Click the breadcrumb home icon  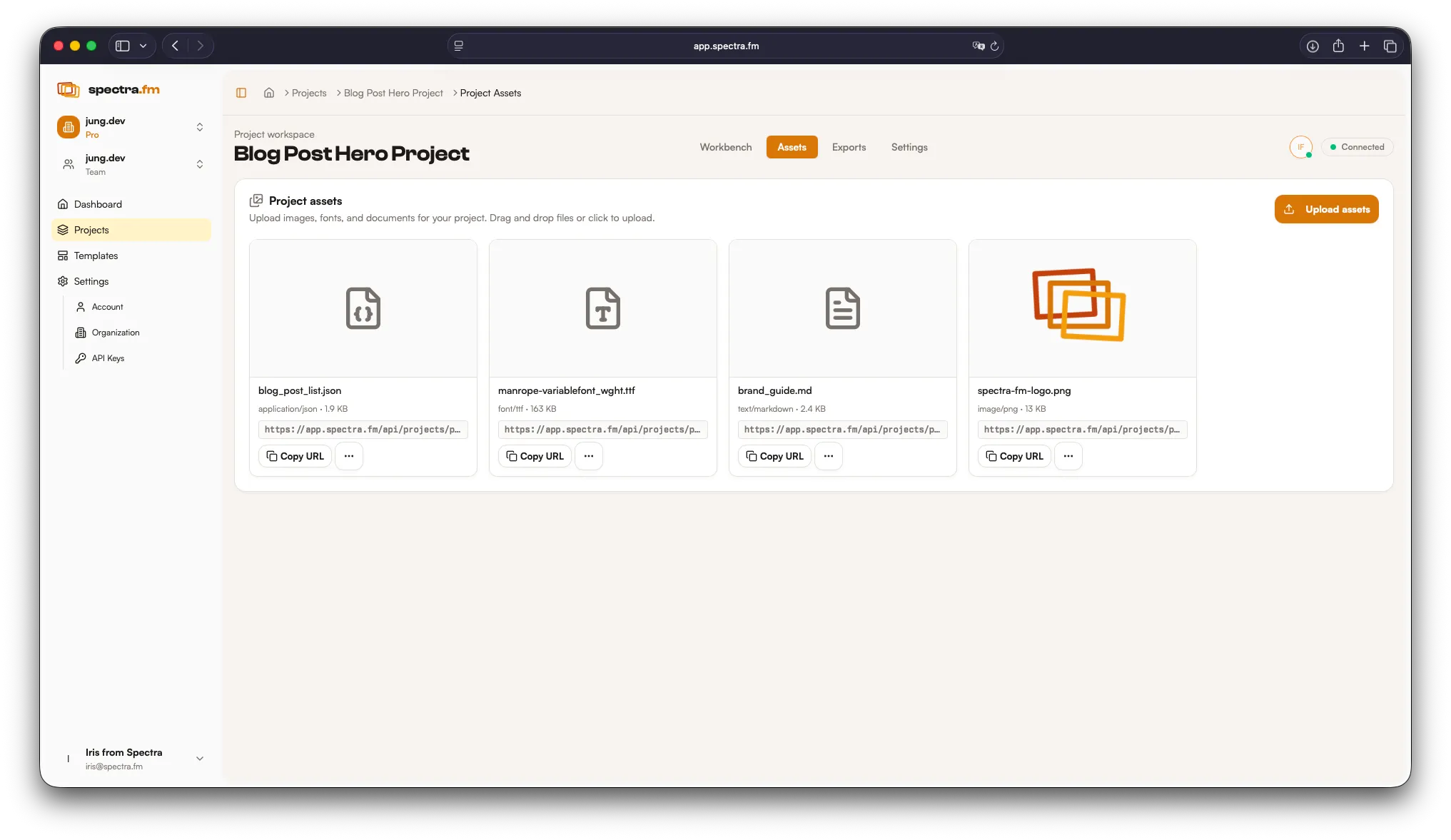[x=269, y=93]
